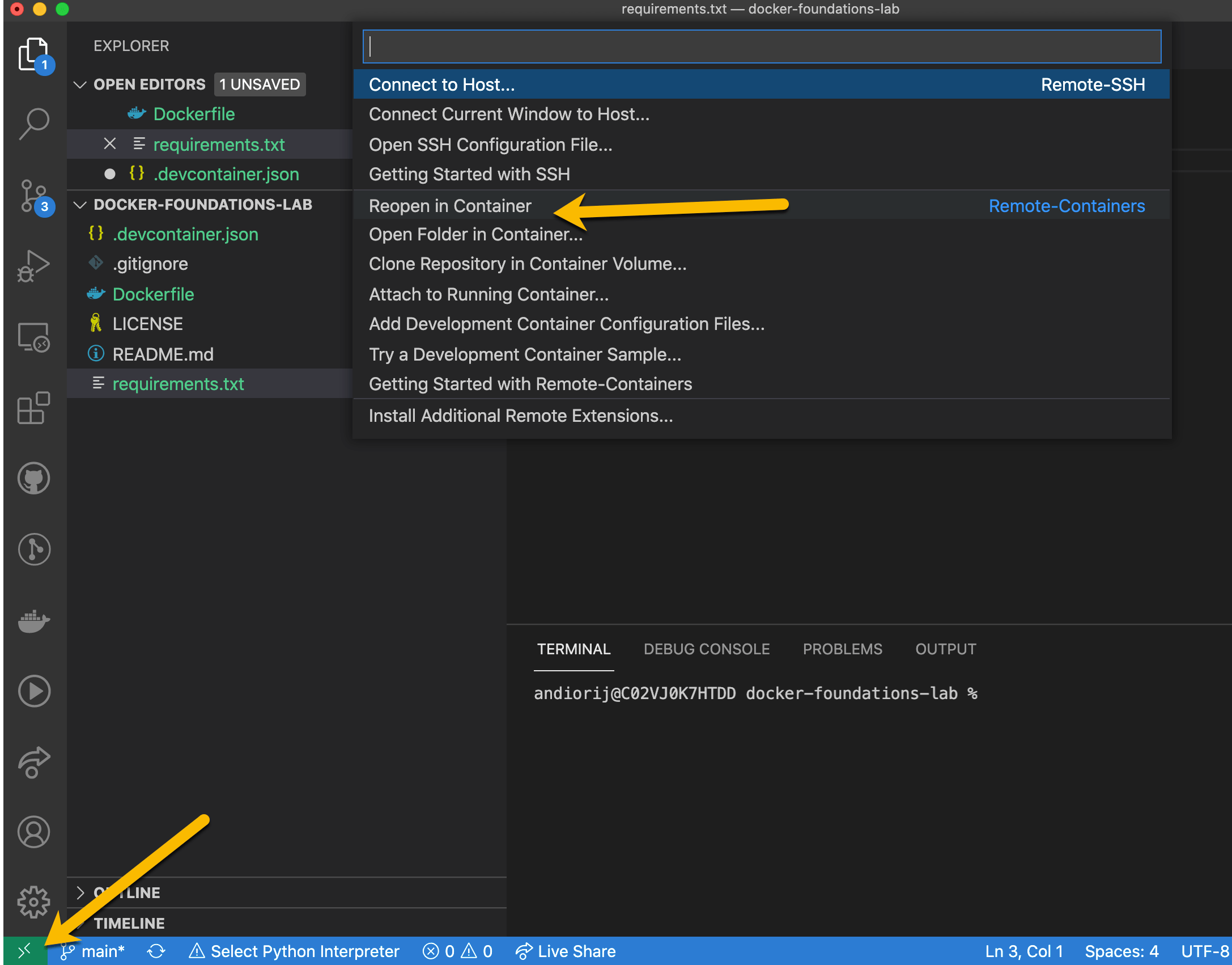Choose Add Development Container Configuration Files...
Viewport: 1232px width, 965px height.
tap(762, 324)
